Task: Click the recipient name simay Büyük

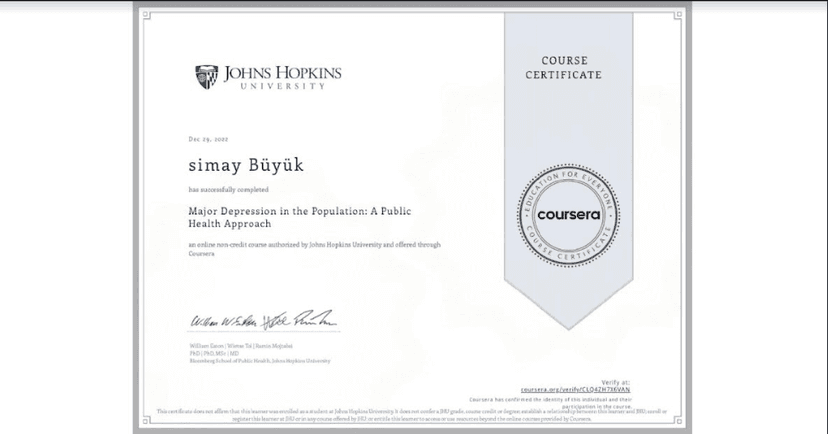Action: coord(235,166)
